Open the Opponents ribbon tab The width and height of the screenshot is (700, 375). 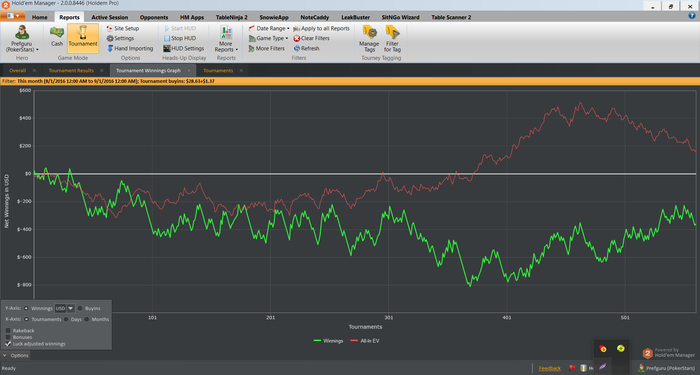click(x=154, y=17)
